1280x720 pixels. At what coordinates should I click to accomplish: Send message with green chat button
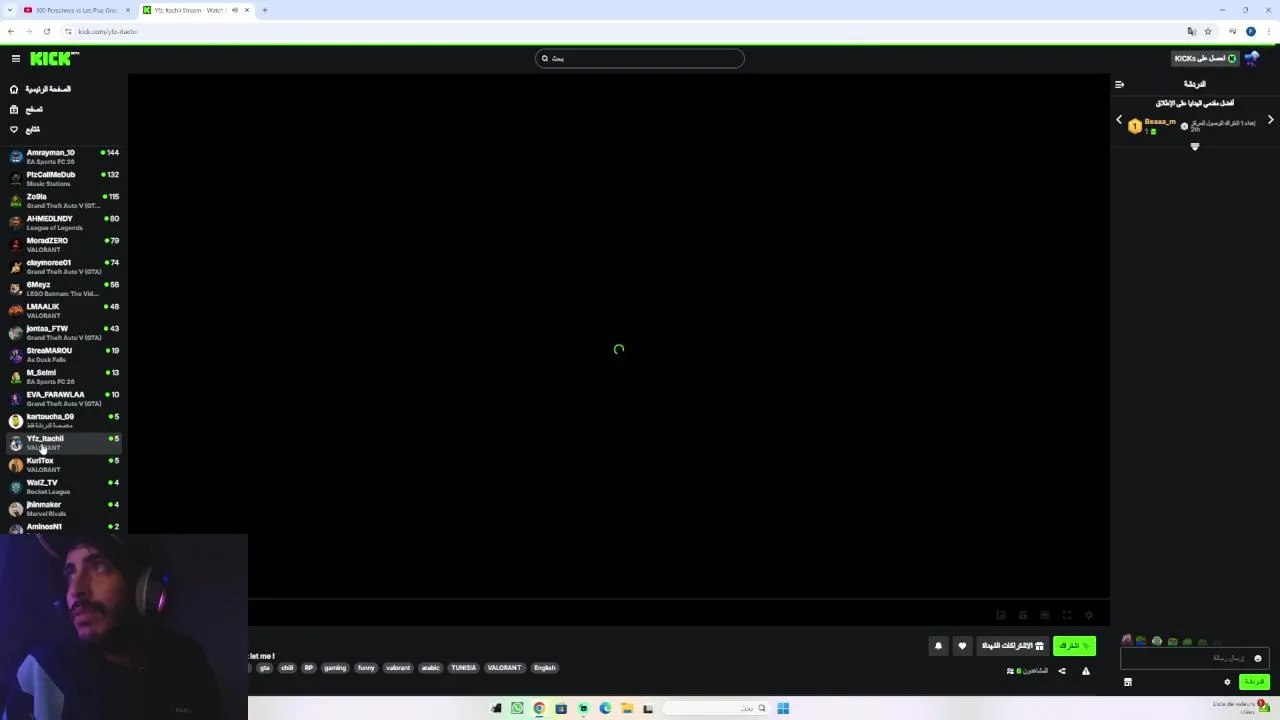point(1254,682)
